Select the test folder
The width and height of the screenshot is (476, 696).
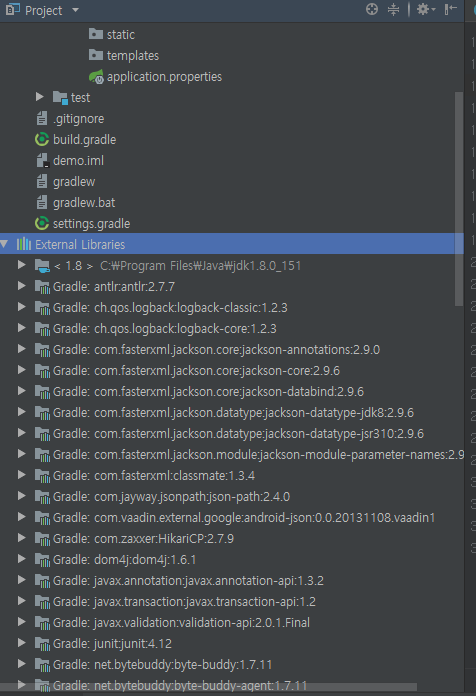point(80,98)
